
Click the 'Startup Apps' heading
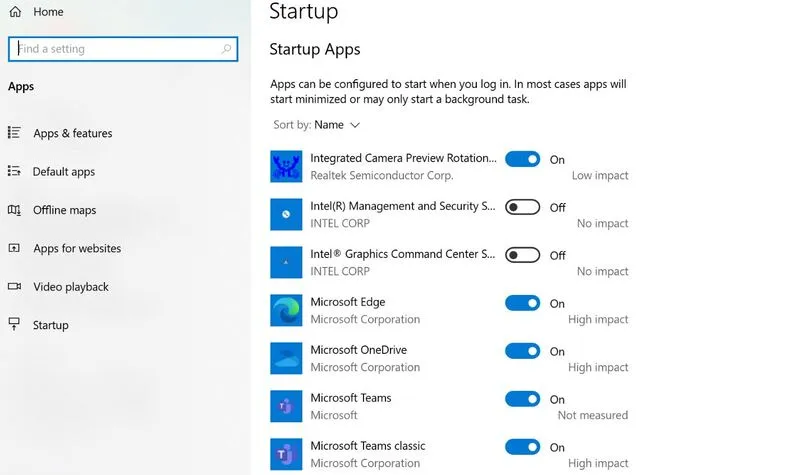click(315, 49)
